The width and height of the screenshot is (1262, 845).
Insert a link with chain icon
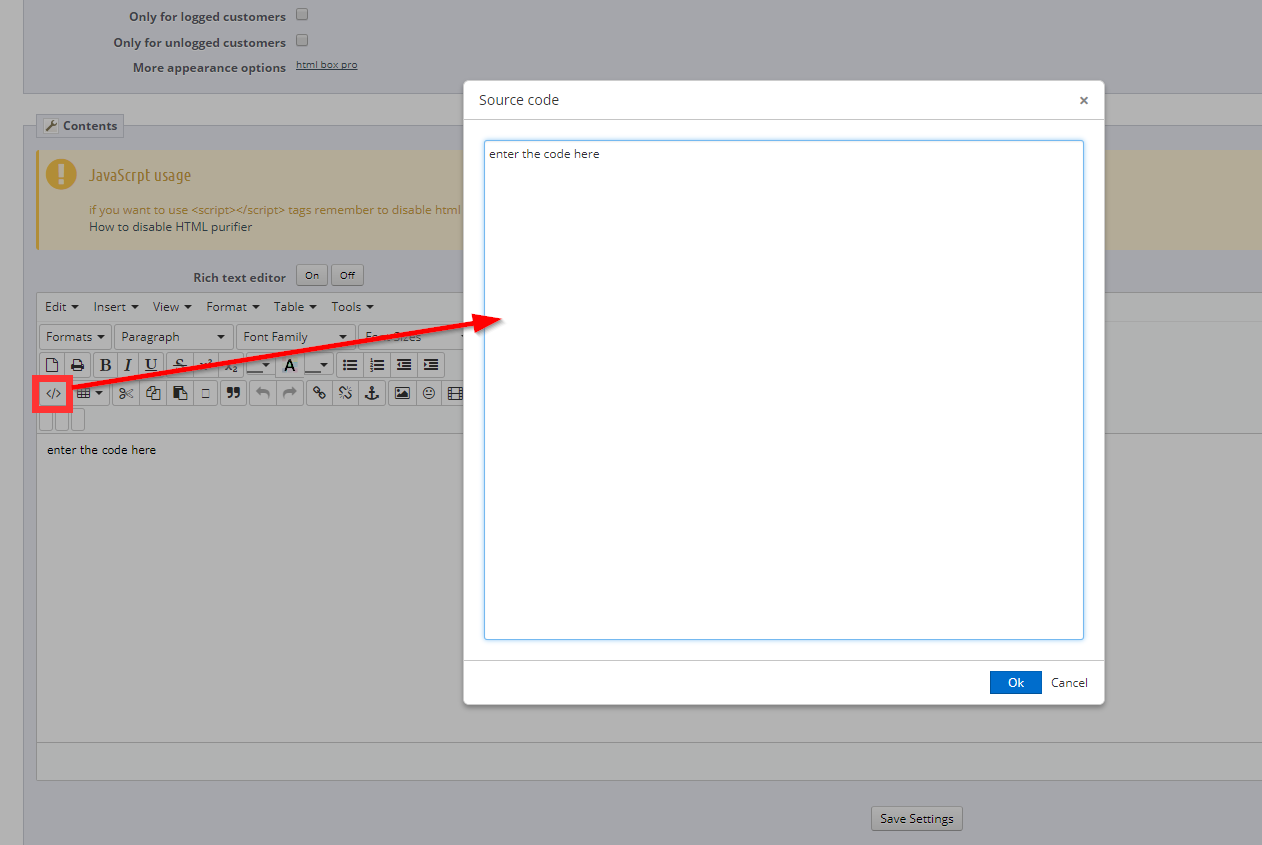pyautogui.click(x=319, y=393)
